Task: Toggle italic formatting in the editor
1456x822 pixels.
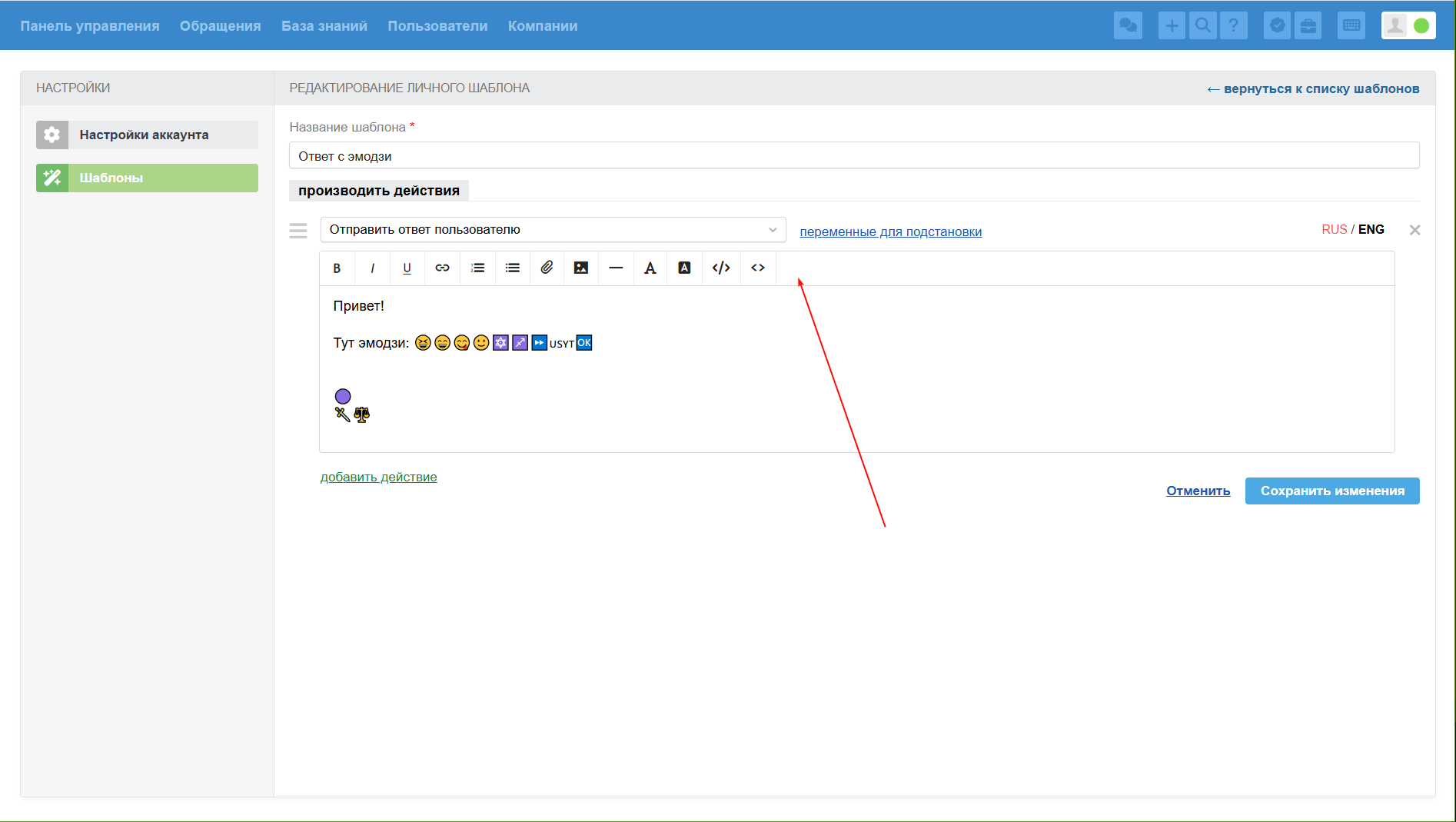Action: [x=372, y=268]
